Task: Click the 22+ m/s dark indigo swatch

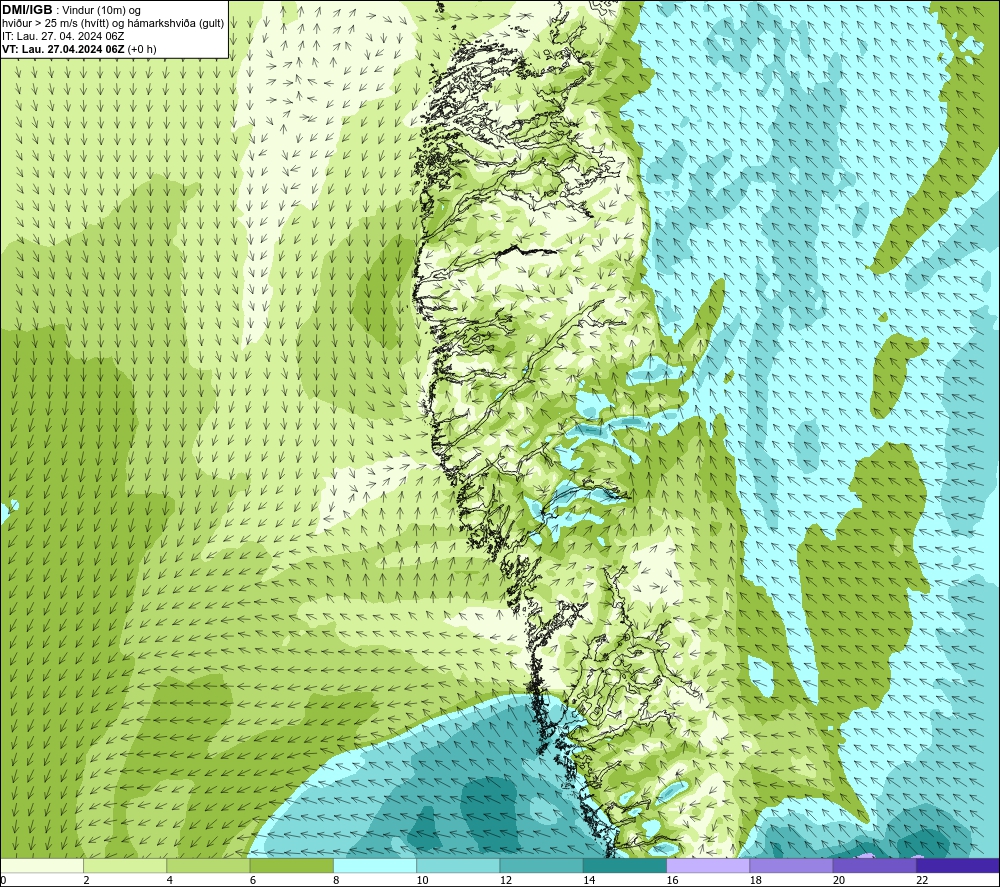Action: (x=958, y=866)
